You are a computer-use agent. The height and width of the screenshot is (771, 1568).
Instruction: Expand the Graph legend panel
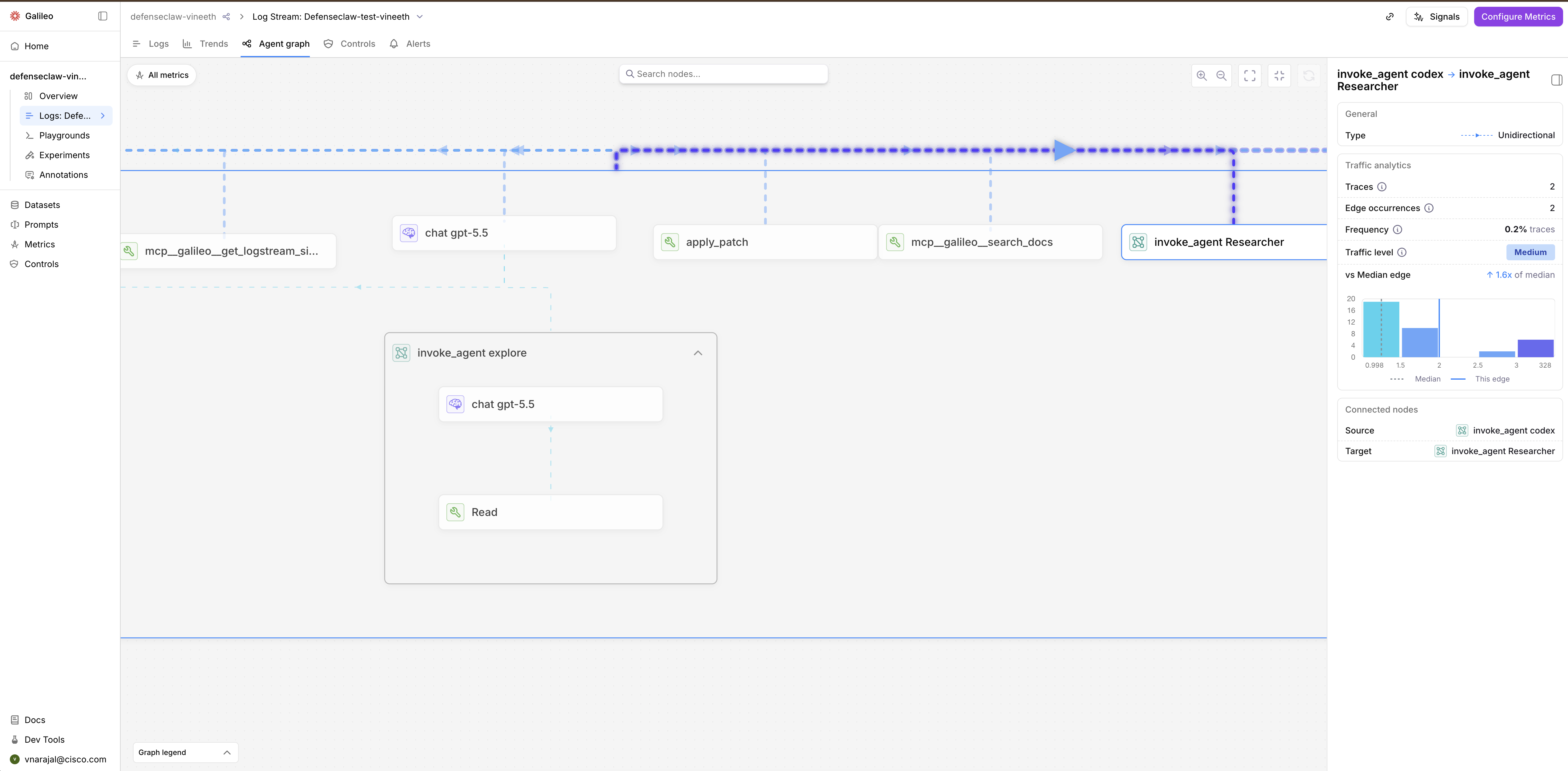(x=185, y=752)
